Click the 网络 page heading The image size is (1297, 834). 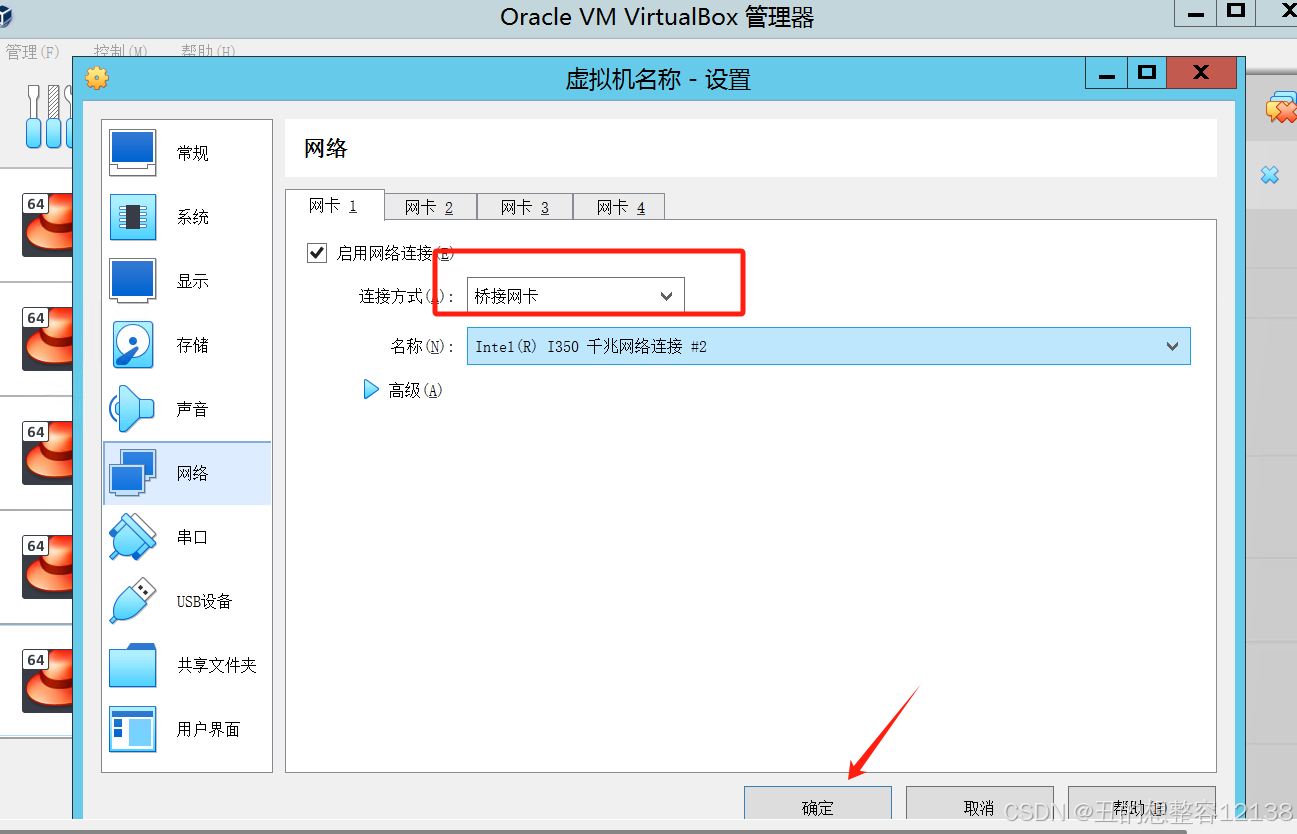click(x=326, y=149)
